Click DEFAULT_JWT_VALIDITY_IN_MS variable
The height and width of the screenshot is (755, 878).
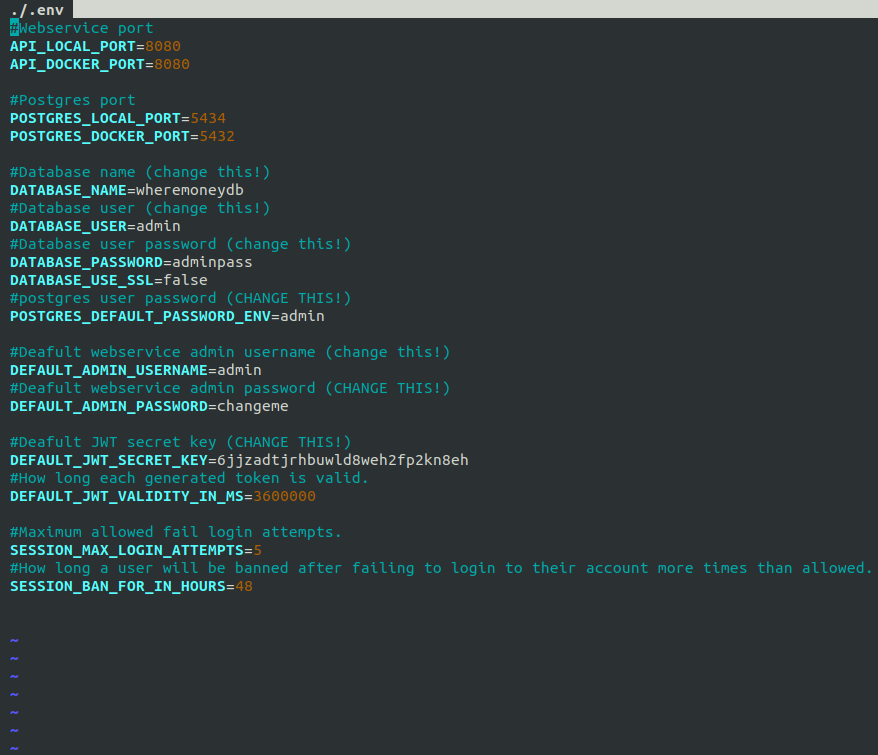click(127, 496)
